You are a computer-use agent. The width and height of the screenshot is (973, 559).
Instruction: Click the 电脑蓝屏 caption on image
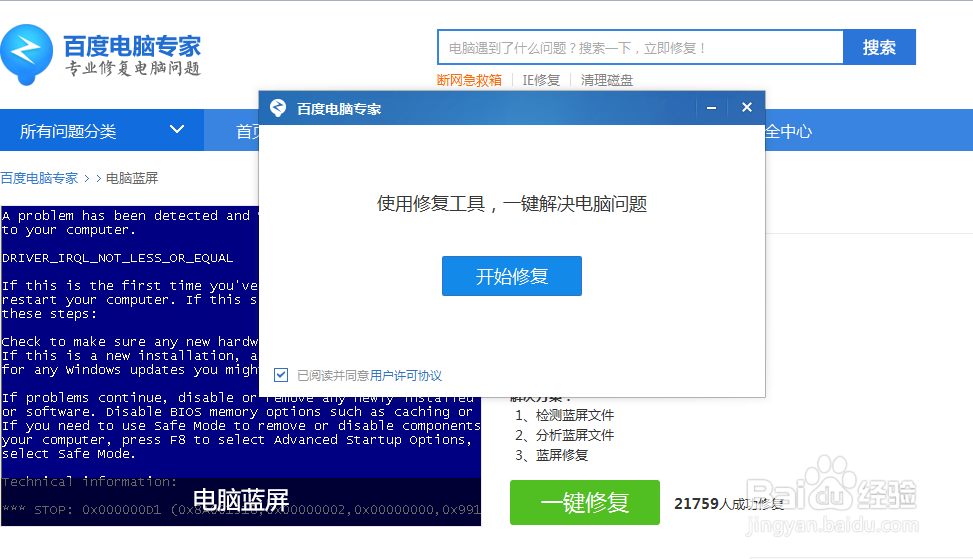point(241,500)
